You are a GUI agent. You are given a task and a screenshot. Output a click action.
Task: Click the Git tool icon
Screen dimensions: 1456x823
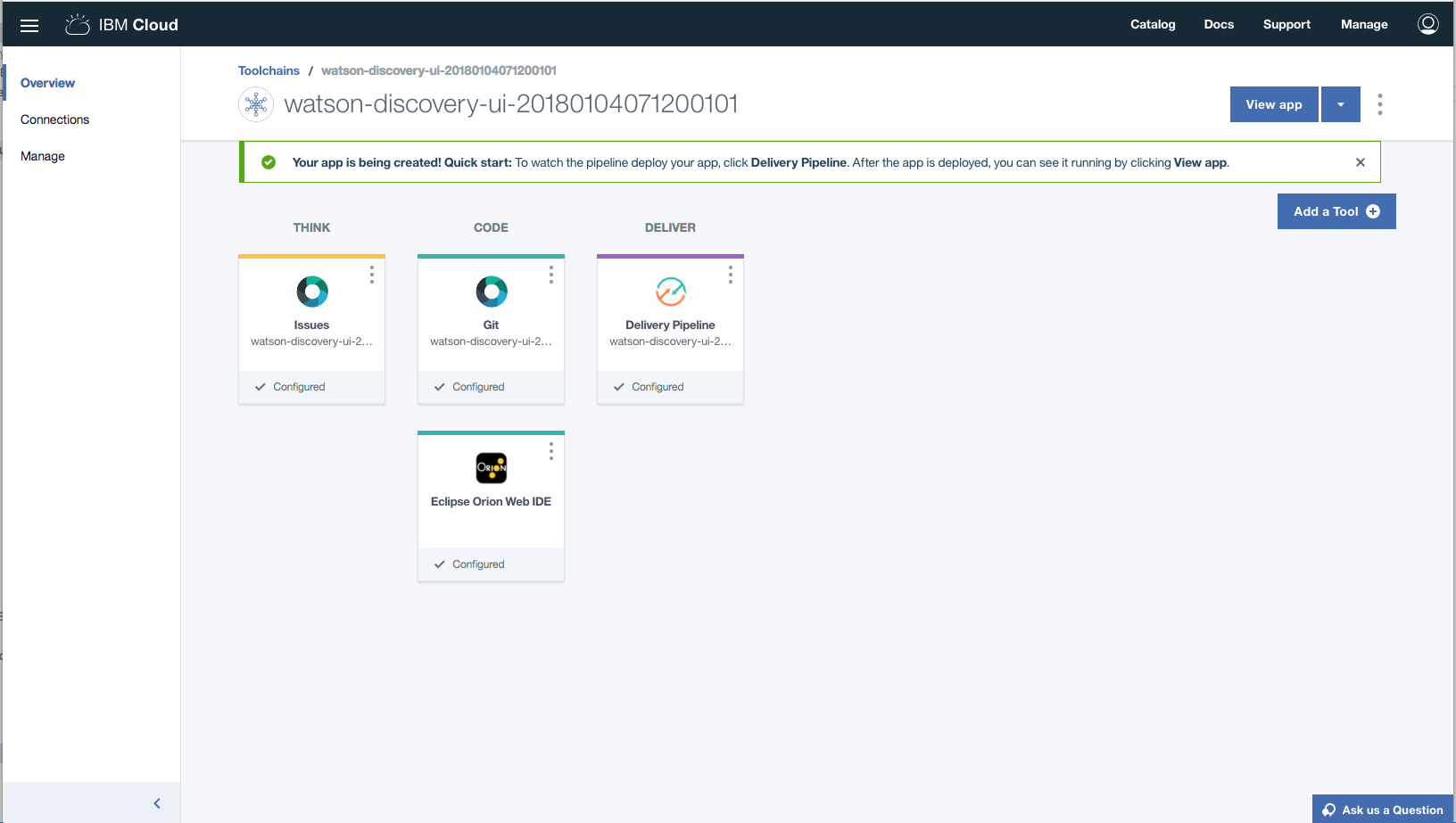pyautogui.click(x=492, y=292)
